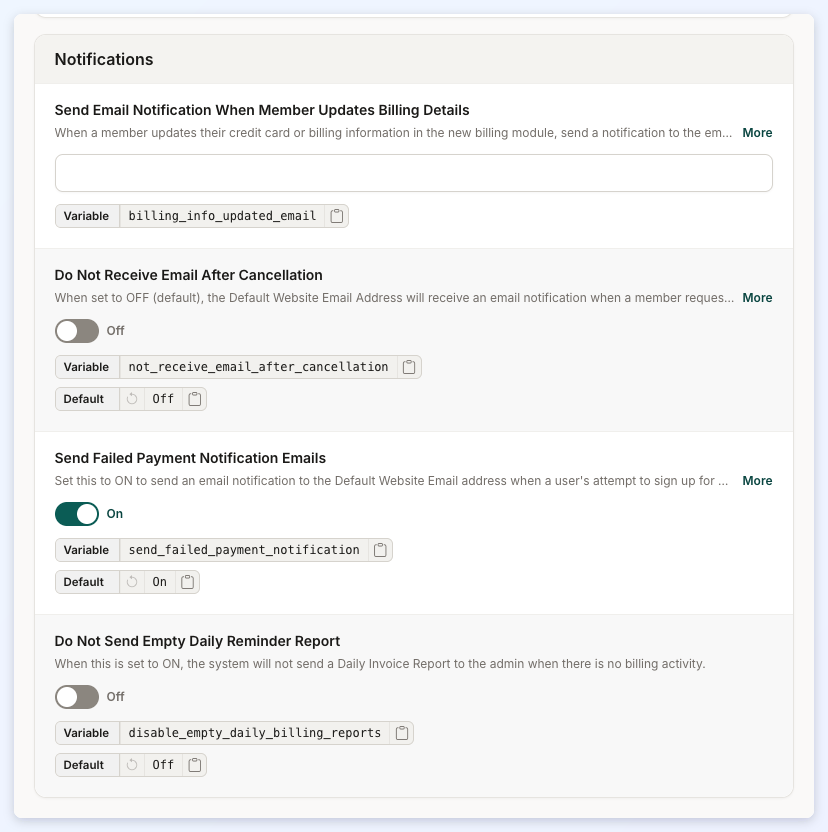Image resolution: width=828 pixels, height=832 pixels.
Task: Click the Notifications section heading
Action: click(104, 59)
